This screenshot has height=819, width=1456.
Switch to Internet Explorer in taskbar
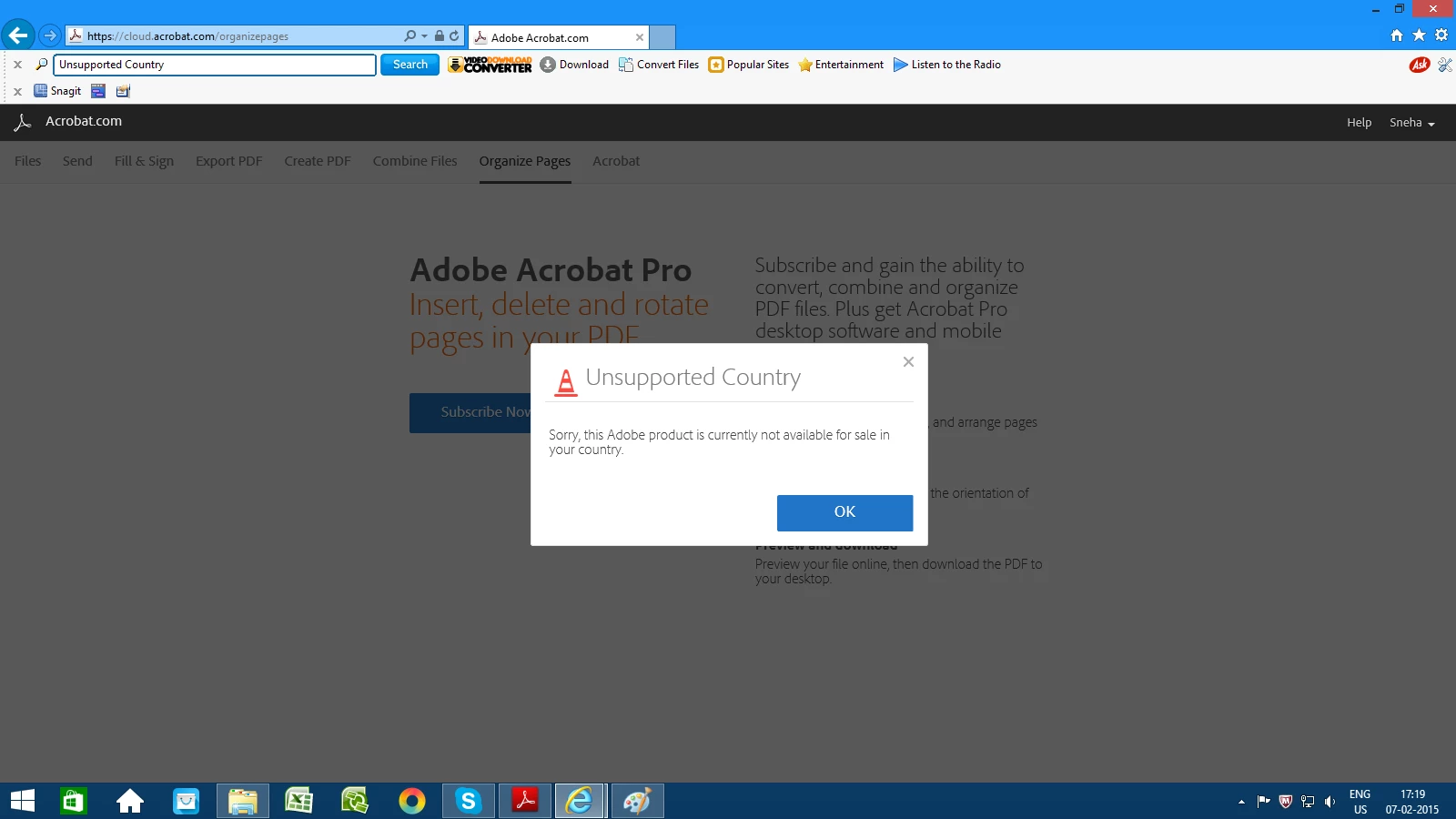click(x=580, y=802)
